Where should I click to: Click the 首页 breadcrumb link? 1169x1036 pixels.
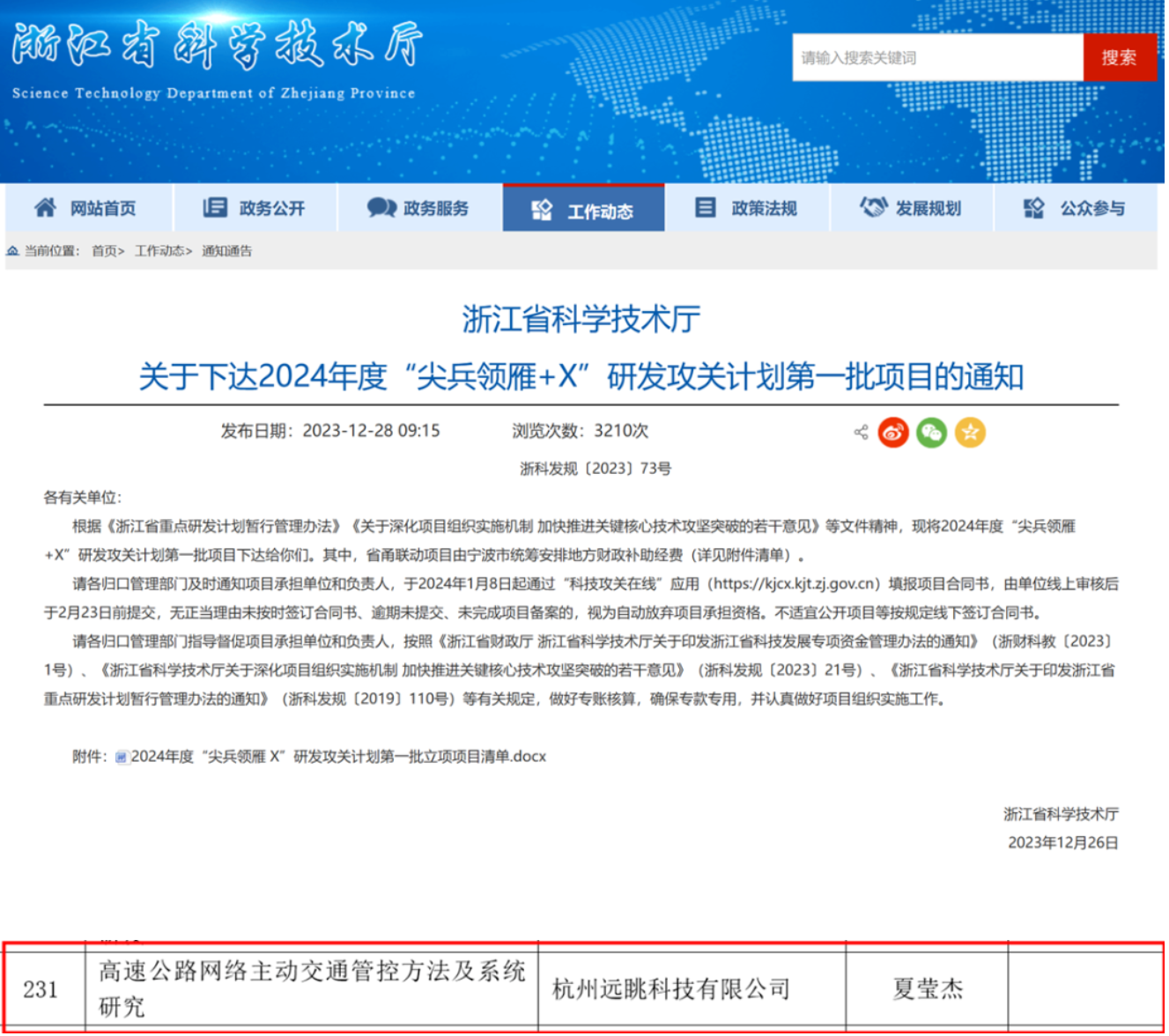click(105, 251)
